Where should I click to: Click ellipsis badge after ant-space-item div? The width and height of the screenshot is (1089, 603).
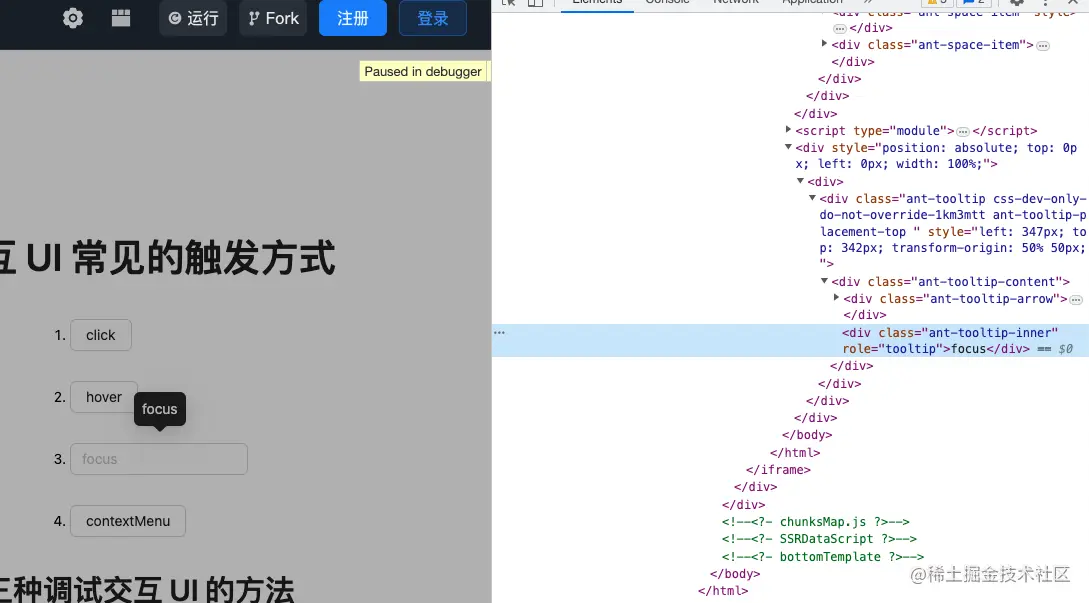click(1043, 46)
